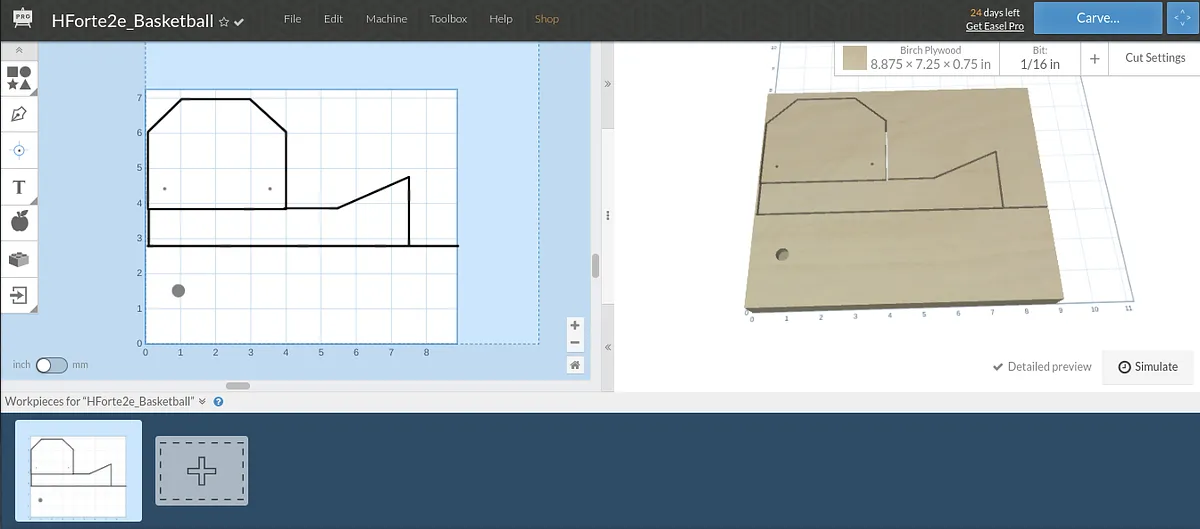
Task: Open the apple icon library
Action: 18,222
